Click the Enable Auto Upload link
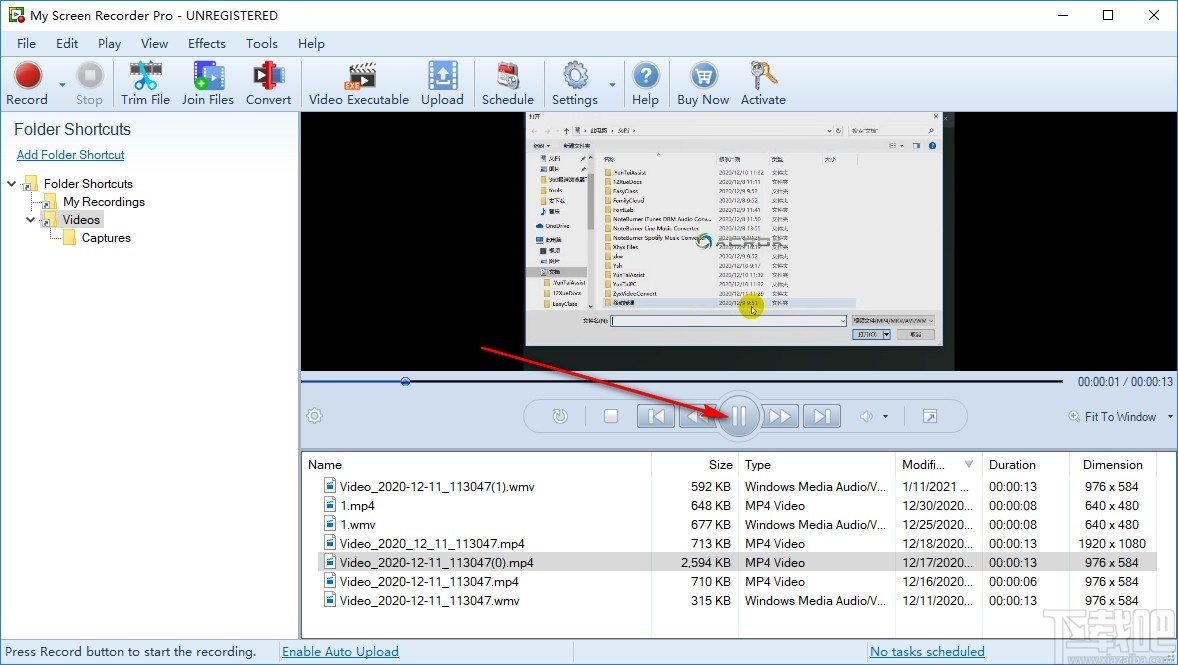Viewport: 1178px width, 665px height. click(x=340, y=651)
